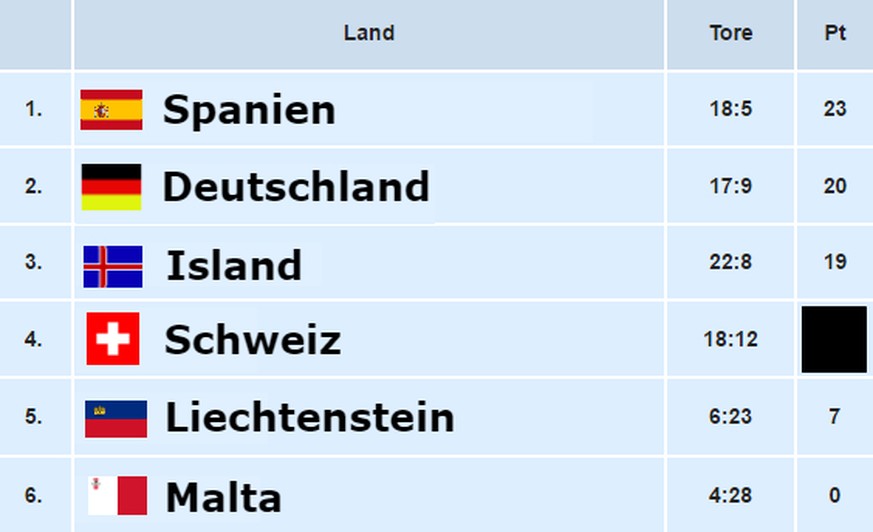This screenshot has height=532, width=873.
Task: Sort by the Pt column header
Action: tap(835, 33)
